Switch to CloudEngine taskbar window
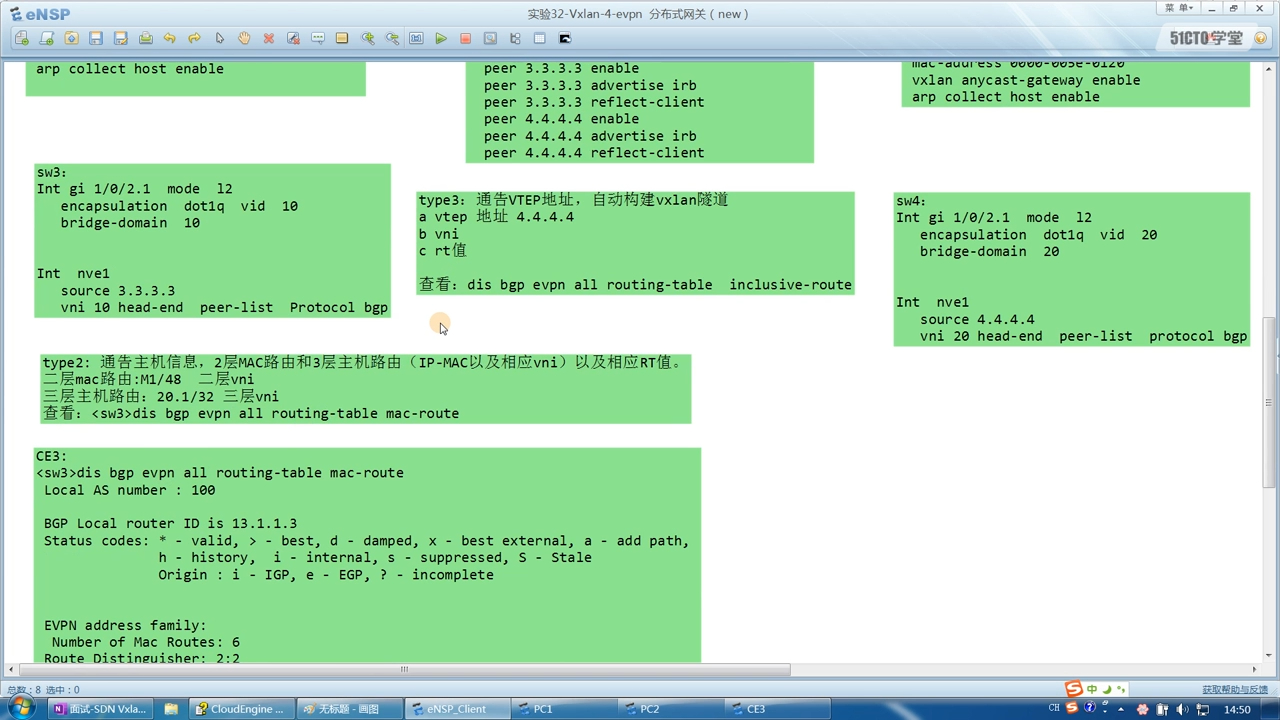Screen dimensions: 1280x720 tap(240, 709)
